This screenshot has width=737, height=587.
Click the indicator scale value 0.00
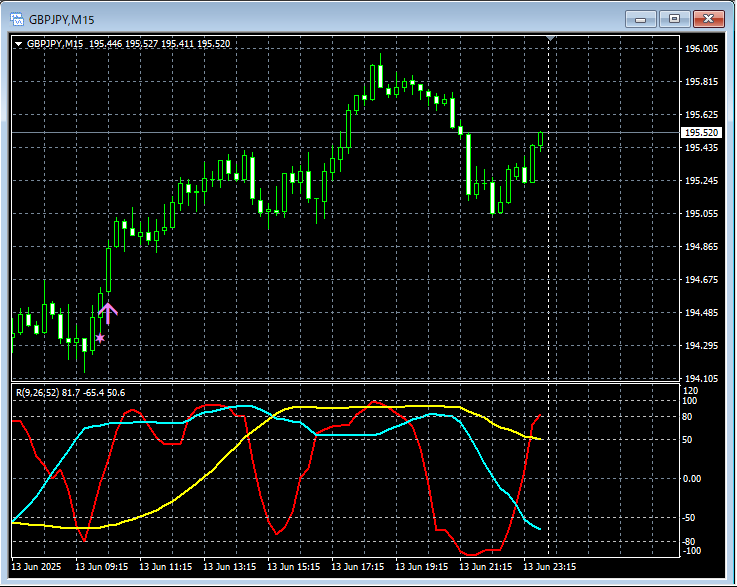point(691,478)
